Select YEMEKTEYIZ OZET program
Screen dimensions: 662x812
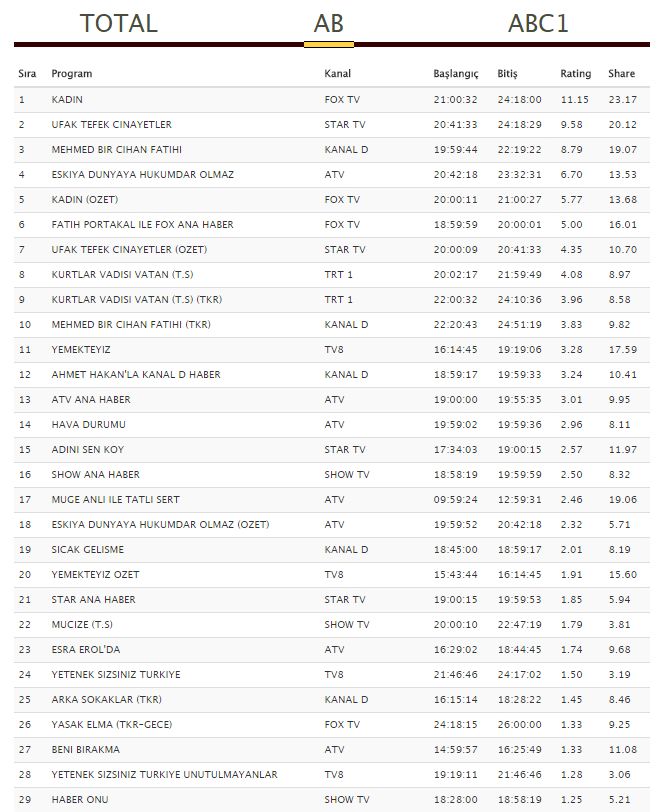click(x=95, y=575)
